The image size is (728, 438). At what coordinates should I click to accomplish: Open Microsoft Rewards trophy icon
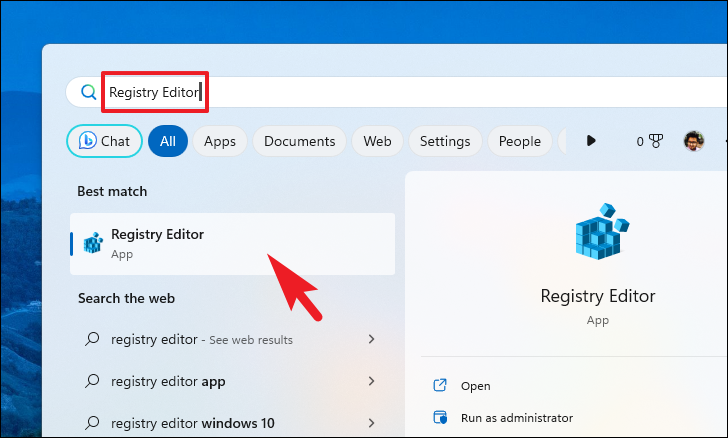pos(656,141)
